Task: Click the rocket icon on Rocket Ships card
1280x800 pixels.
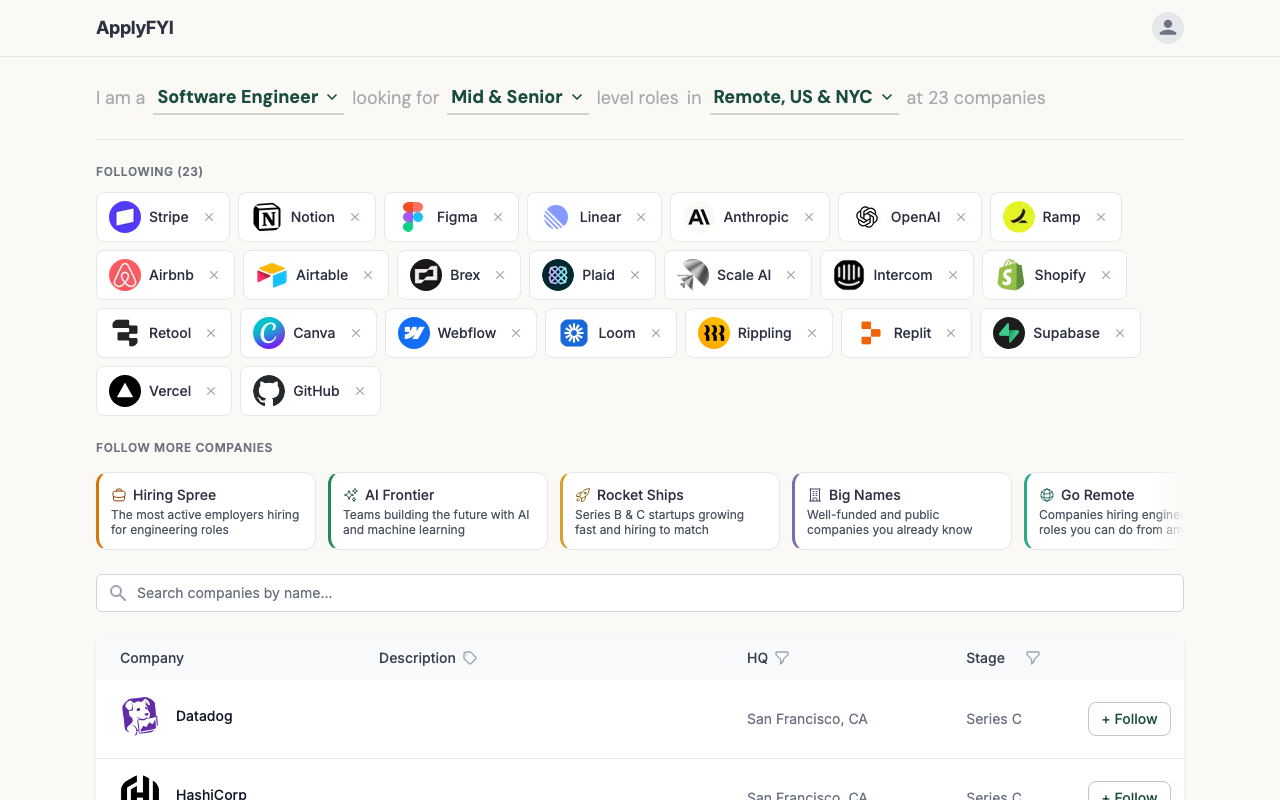Action: tap(583, 494)
